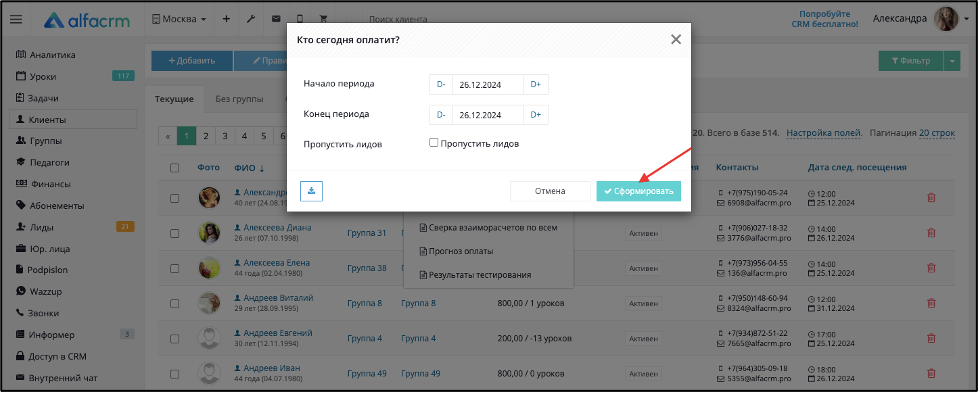This screenshot has width=979, height=393.
Task: Open the hamburger menu icon
Action: click(x=16, y=19)
